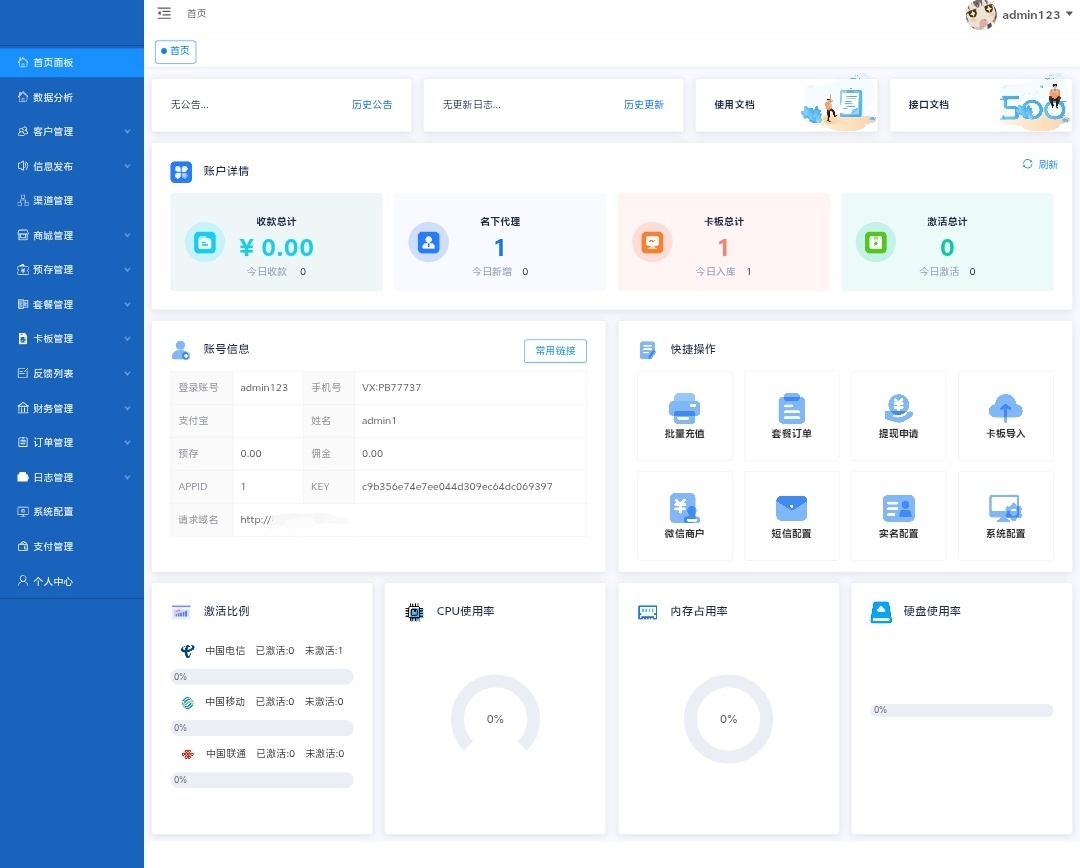
Task: Click the 中国移动 carrier logo
Action: [x=187, y=702]
